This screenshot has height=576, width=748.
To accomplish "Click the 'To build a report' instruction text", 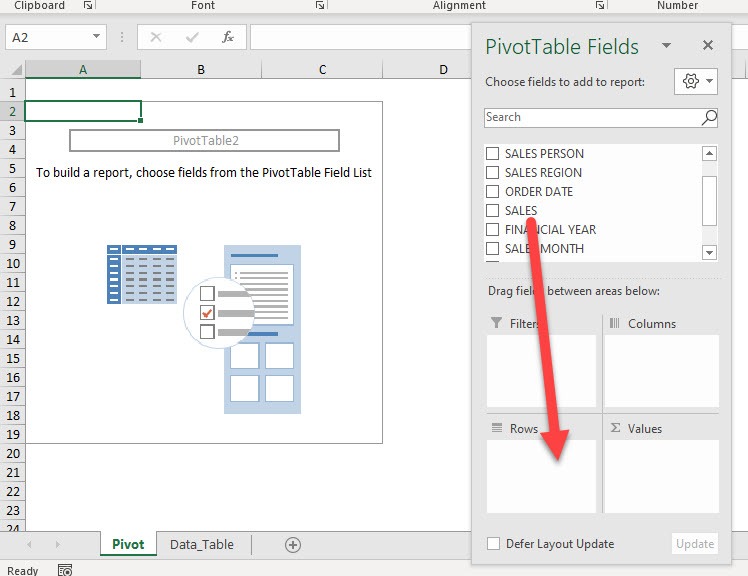I will point(204,173).
